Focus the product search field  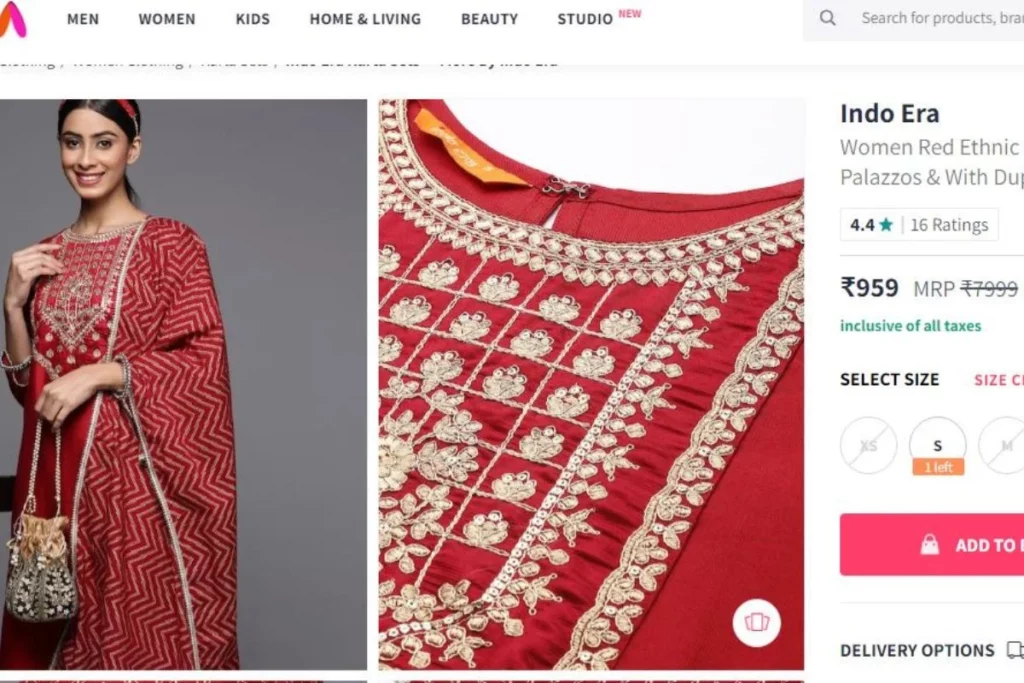click(942, 18)
